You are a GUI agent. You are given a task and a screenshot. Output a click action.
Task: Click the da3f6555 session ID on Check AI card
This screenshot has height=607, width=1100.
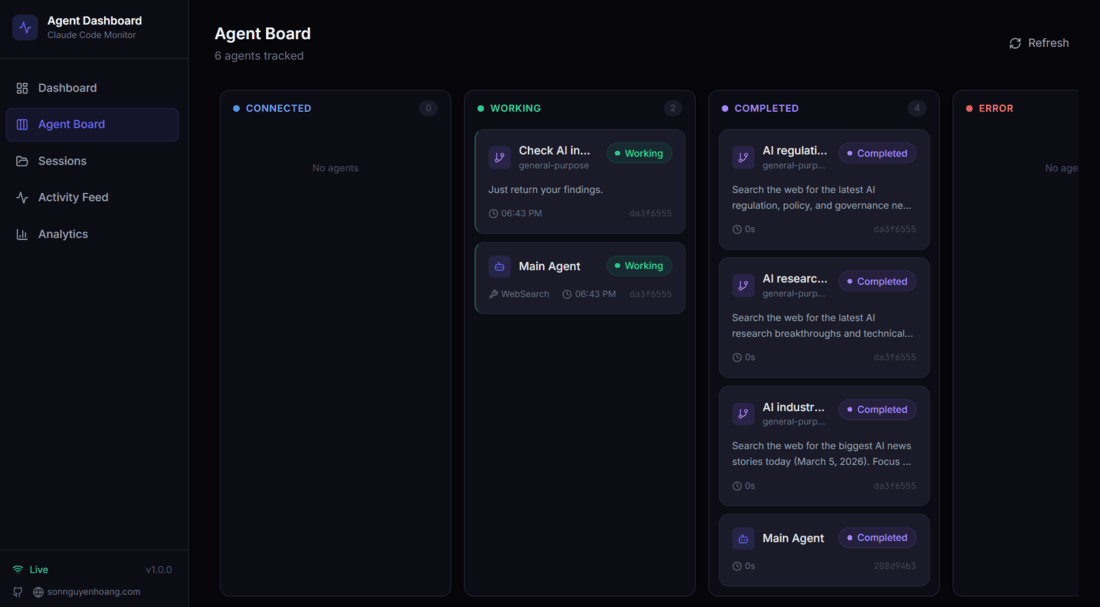pos(652,213)
